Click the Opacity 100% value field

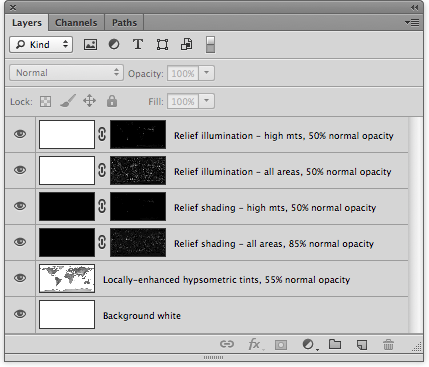pos(183,73)
